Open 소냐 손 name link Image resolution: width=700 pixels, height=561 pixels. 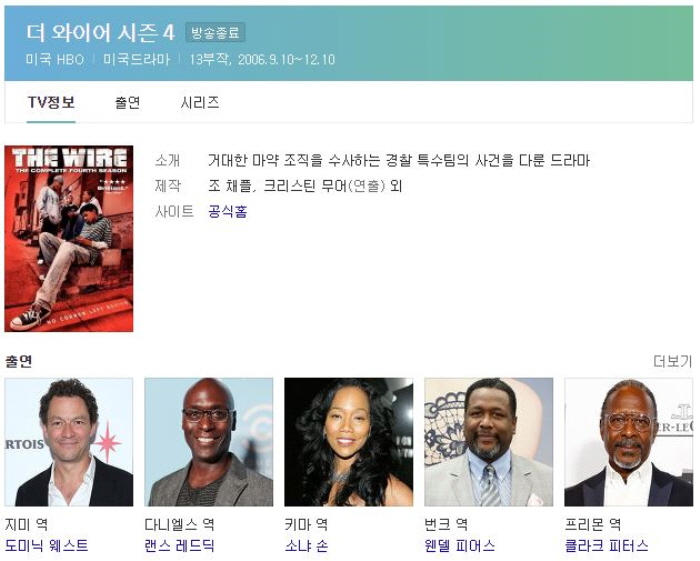pos(306,545)
